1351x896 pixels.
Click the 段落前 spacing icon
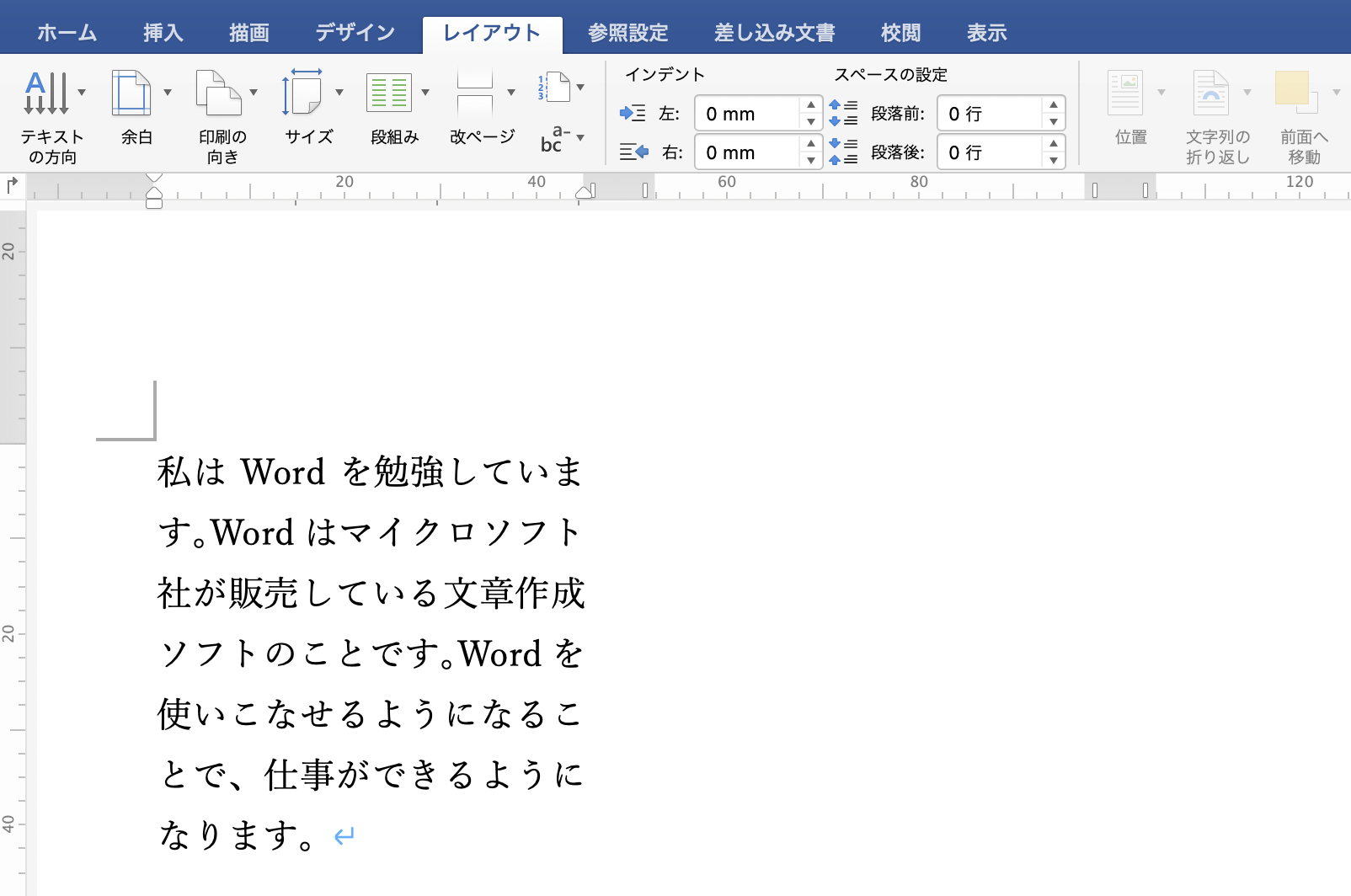click(843, 113)
